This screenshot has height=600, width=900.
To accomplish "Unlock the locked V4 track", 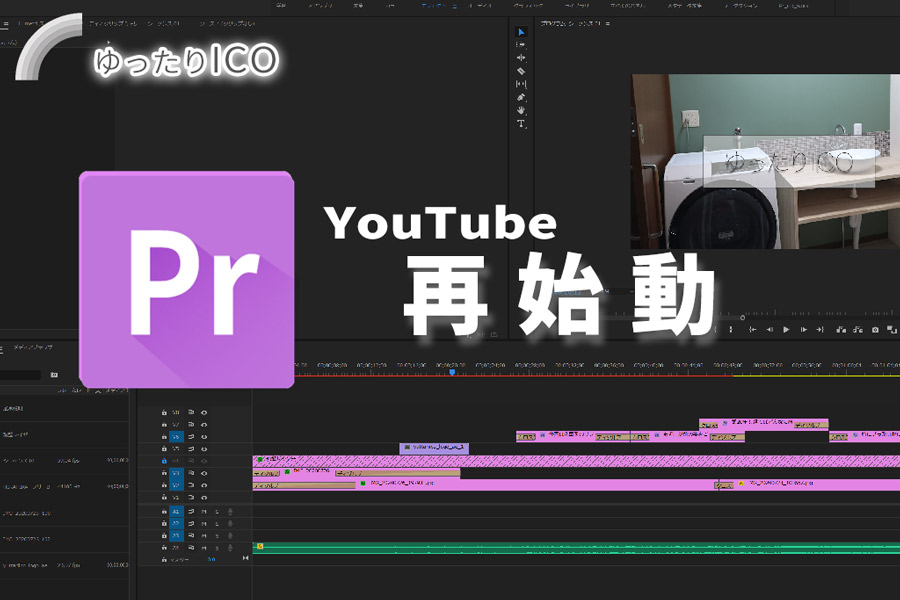I will click(164, 461).
